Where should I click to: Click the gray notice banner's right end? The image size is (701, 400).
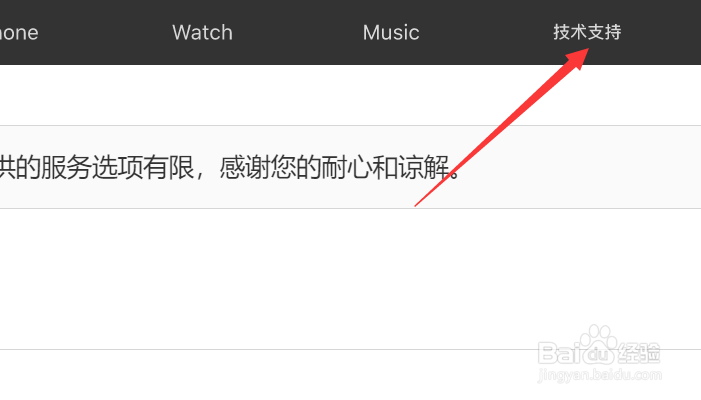626,167
